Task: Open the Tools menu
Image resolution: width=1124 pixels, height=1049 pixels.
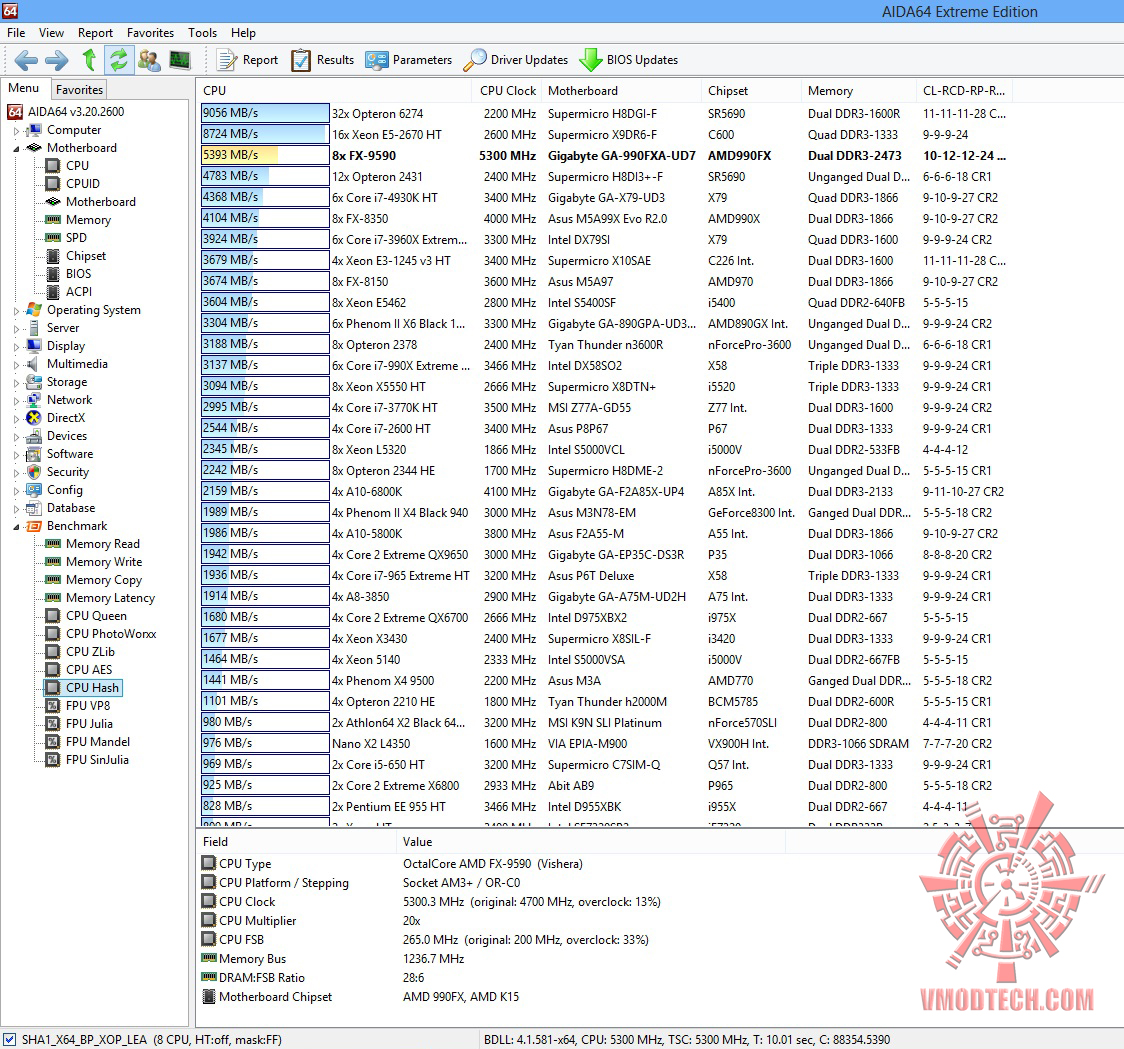Action: (x=202, y=33)
